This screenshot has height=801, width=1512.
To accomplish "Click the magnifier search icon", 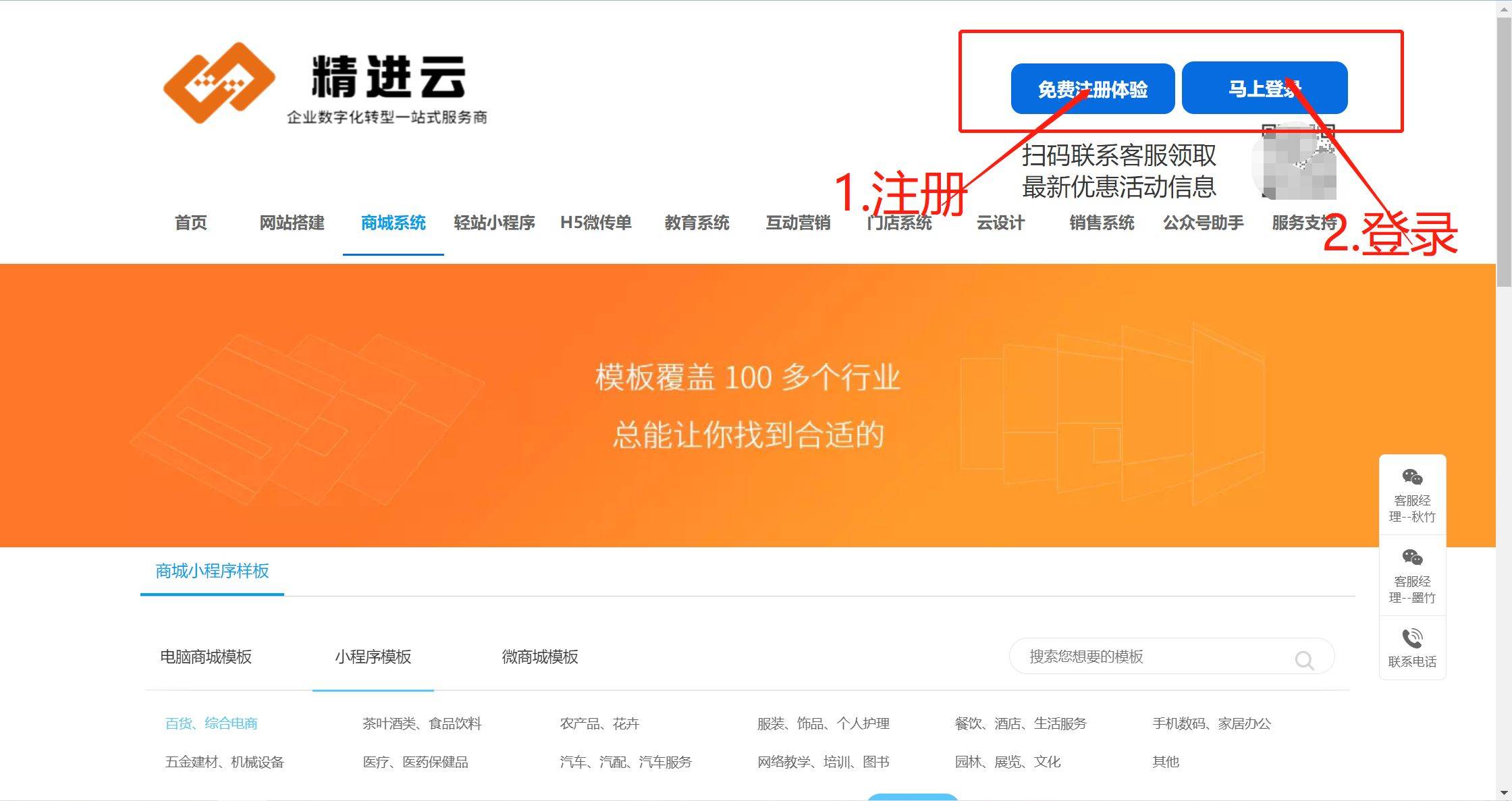I will pos(1304,660).
